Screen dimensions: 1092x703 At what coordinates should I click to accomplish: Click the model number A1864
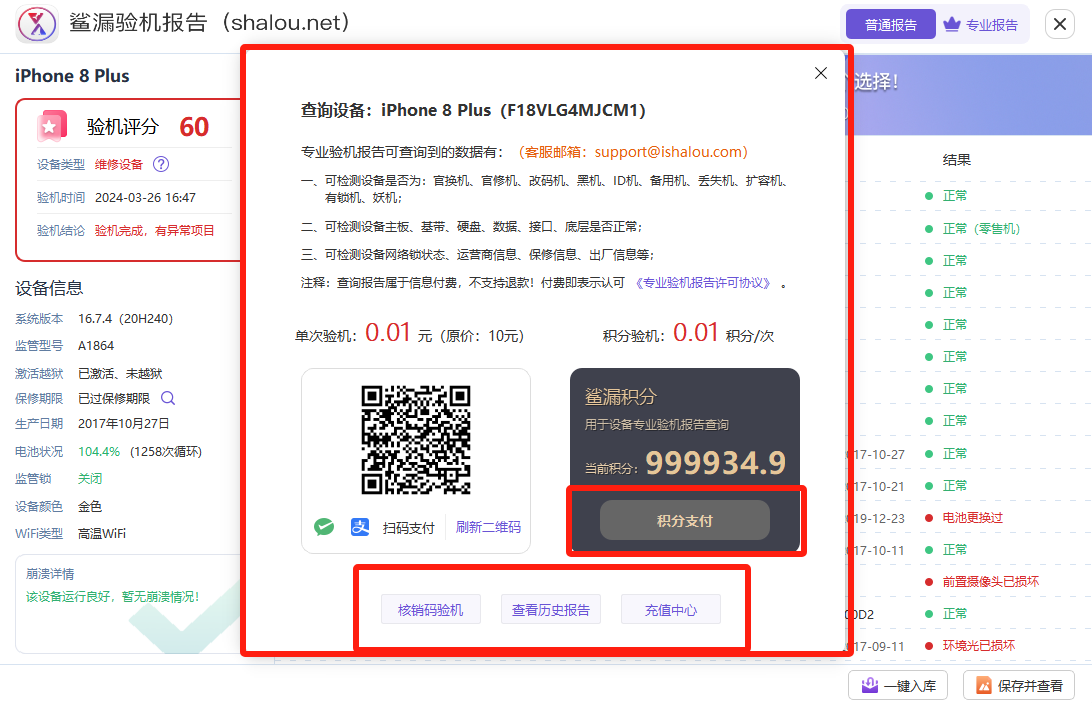tap(96, 346)
